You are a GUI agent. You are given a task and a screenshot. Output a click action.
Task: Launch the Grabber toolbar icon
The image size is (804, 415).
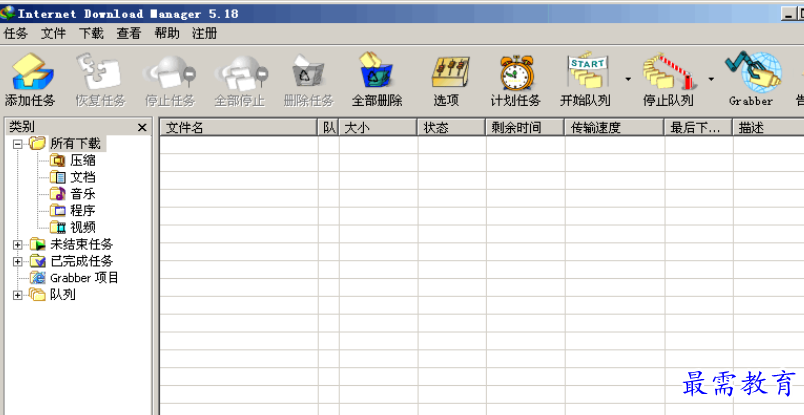(x=753, y=71)
